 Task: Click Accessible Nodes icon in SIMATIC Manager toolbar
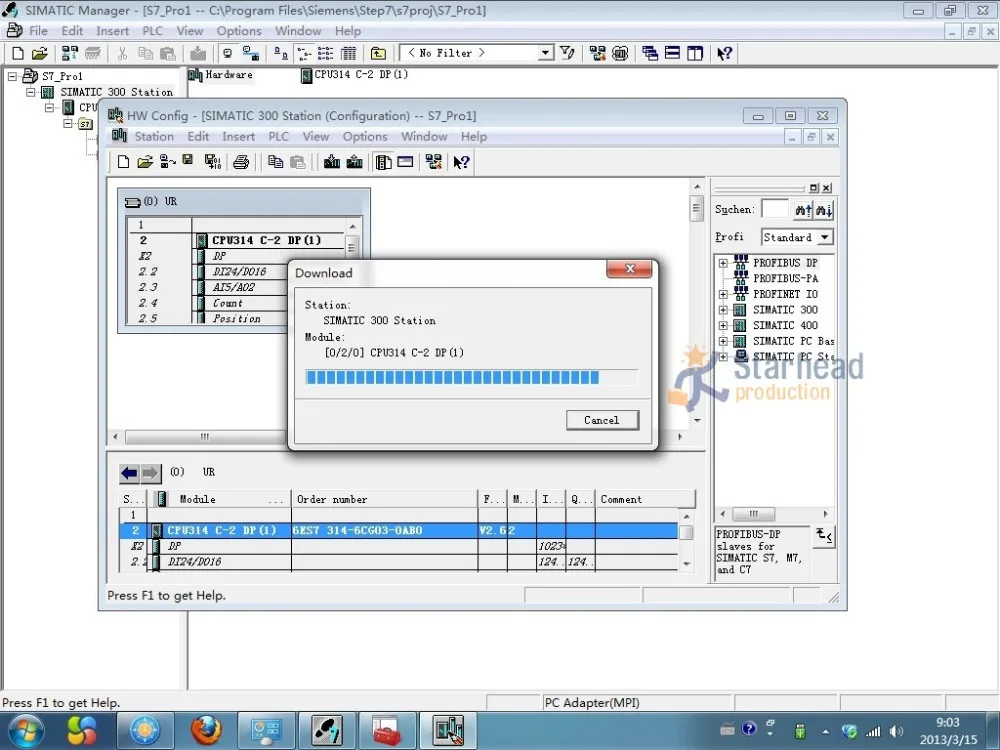(x=70, y=54)
